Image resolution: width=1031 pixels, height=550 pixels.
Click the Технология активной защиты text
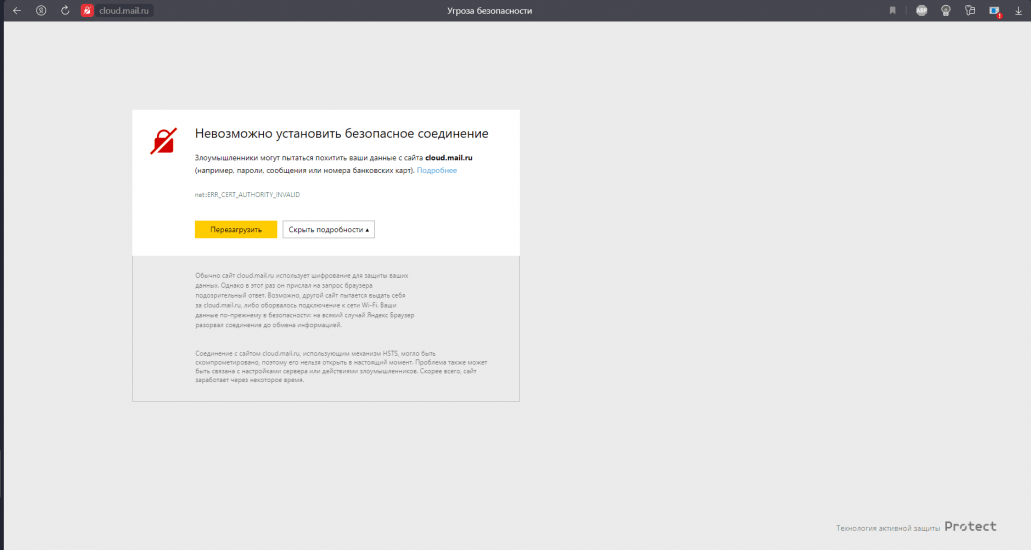[x=887, y=528]
